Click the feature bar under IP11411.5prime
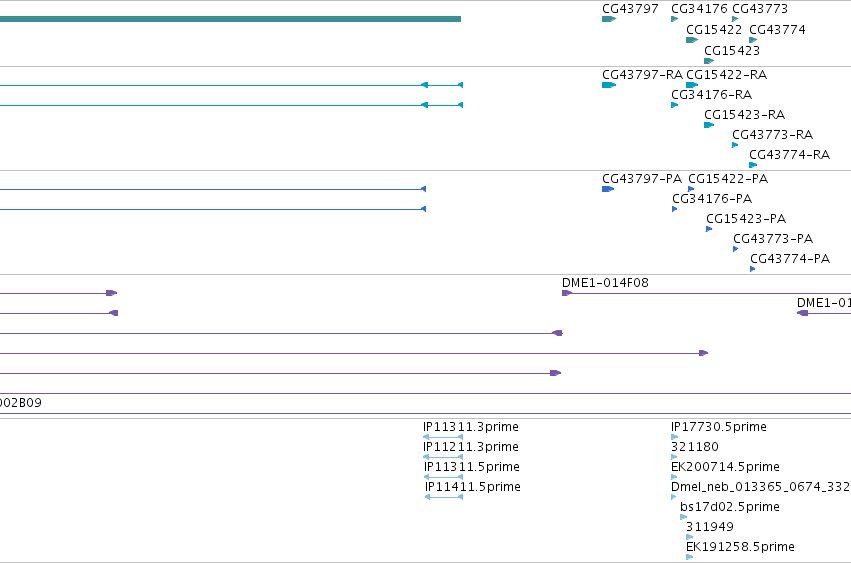The width and height of the screenshot is (851, 563). tap(444, 497)
